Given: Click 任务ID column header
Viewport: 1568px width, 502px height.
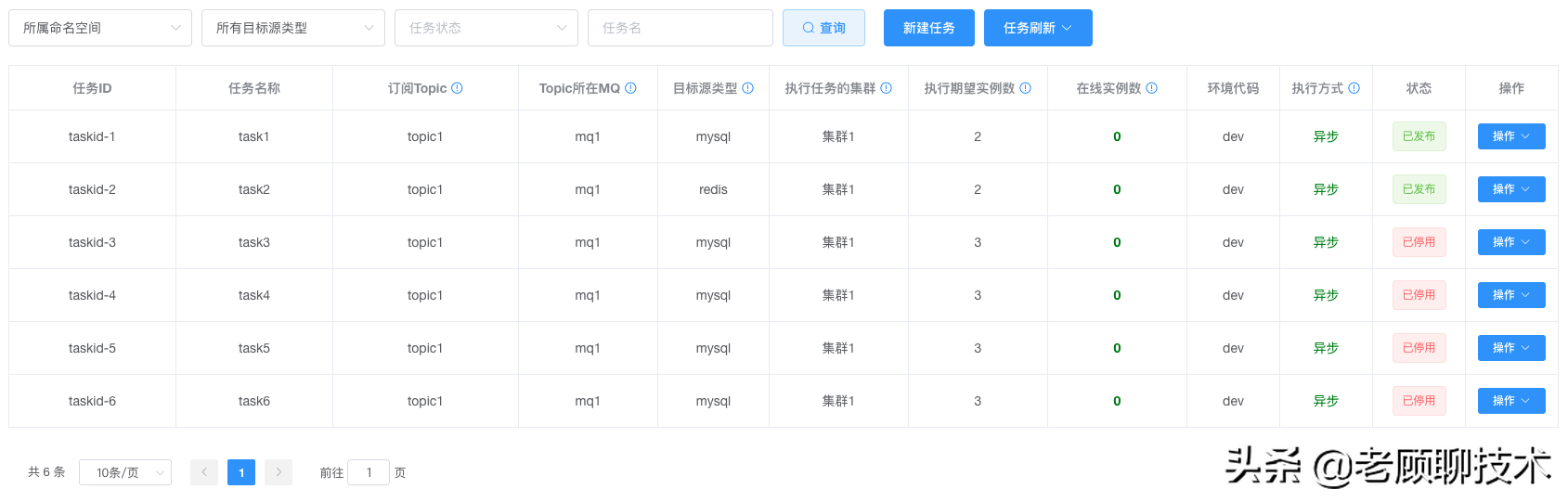Looking at the screenshot, I should 92,88.
